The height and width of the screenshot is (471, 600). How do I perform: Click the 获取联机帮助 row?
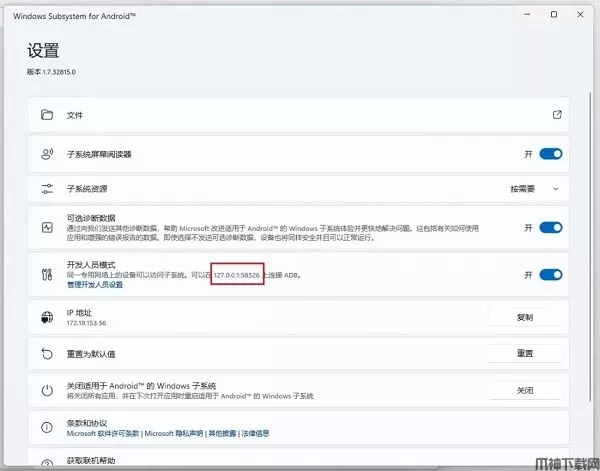click(x=298, y=458)
